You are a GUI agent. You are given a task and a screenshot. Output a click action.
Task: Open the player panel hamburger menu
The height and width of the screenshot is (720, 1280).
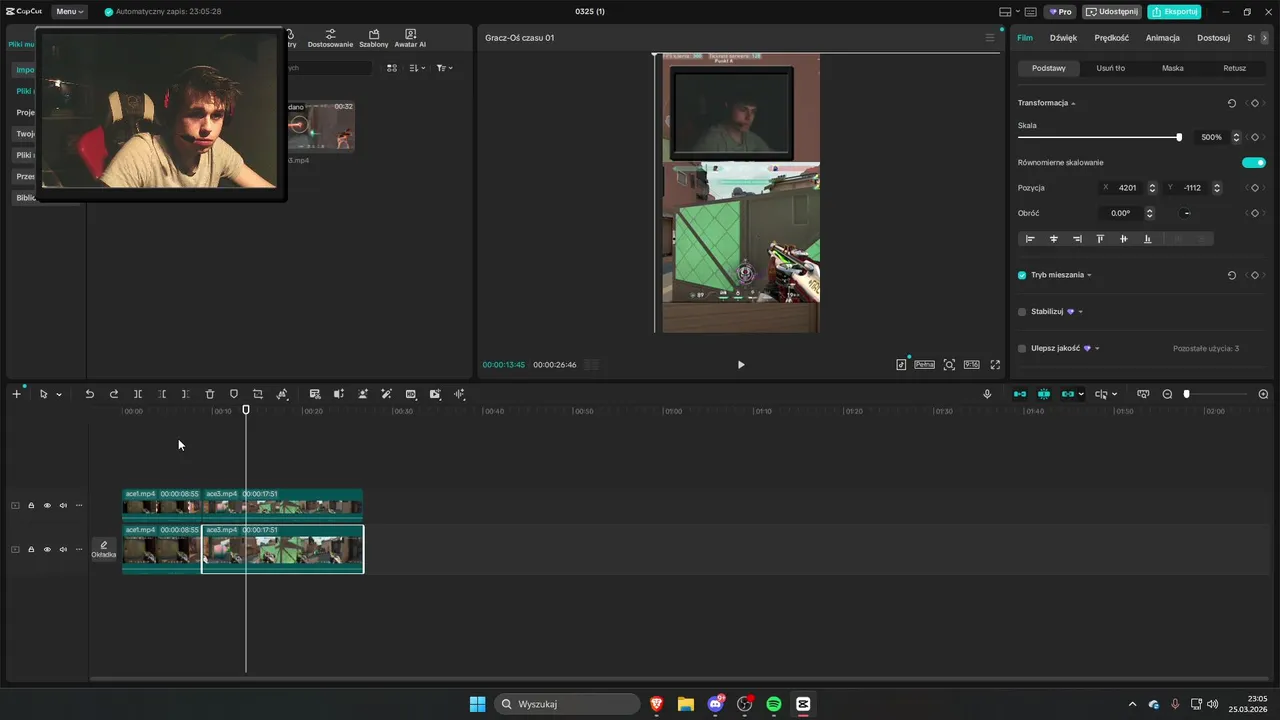tap(990, 38)
